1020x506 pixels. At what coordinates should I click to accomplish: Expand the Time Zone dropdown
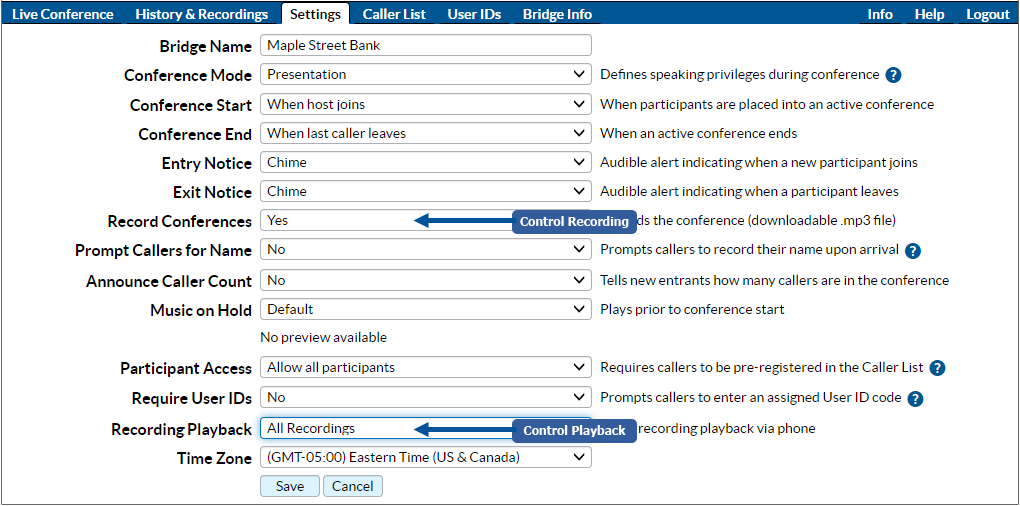click(425, 458)
